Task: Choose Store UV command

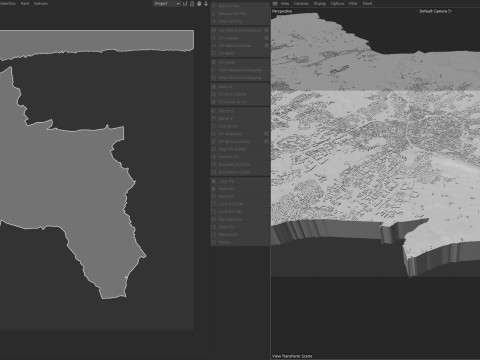Action: pos(240,227)
